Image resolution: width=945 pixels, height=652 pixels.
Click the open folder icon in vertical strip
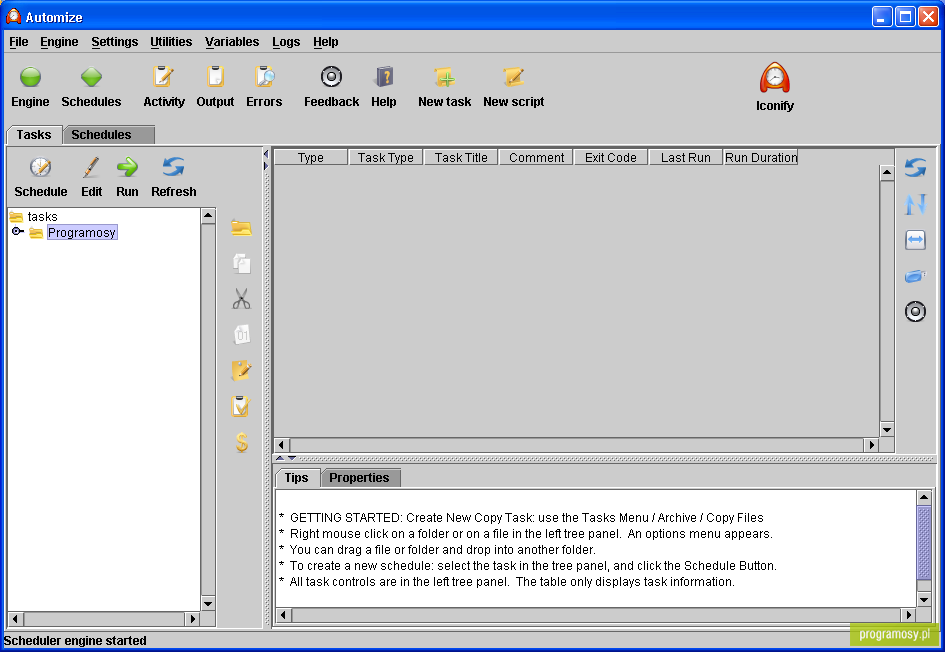pyautogui.click(x=241, y=228)
